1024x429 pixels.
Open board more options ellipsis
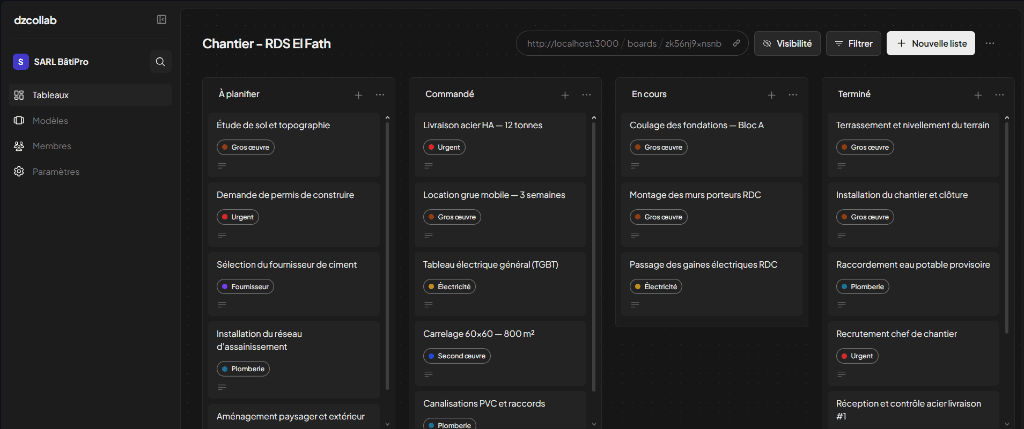990,43
